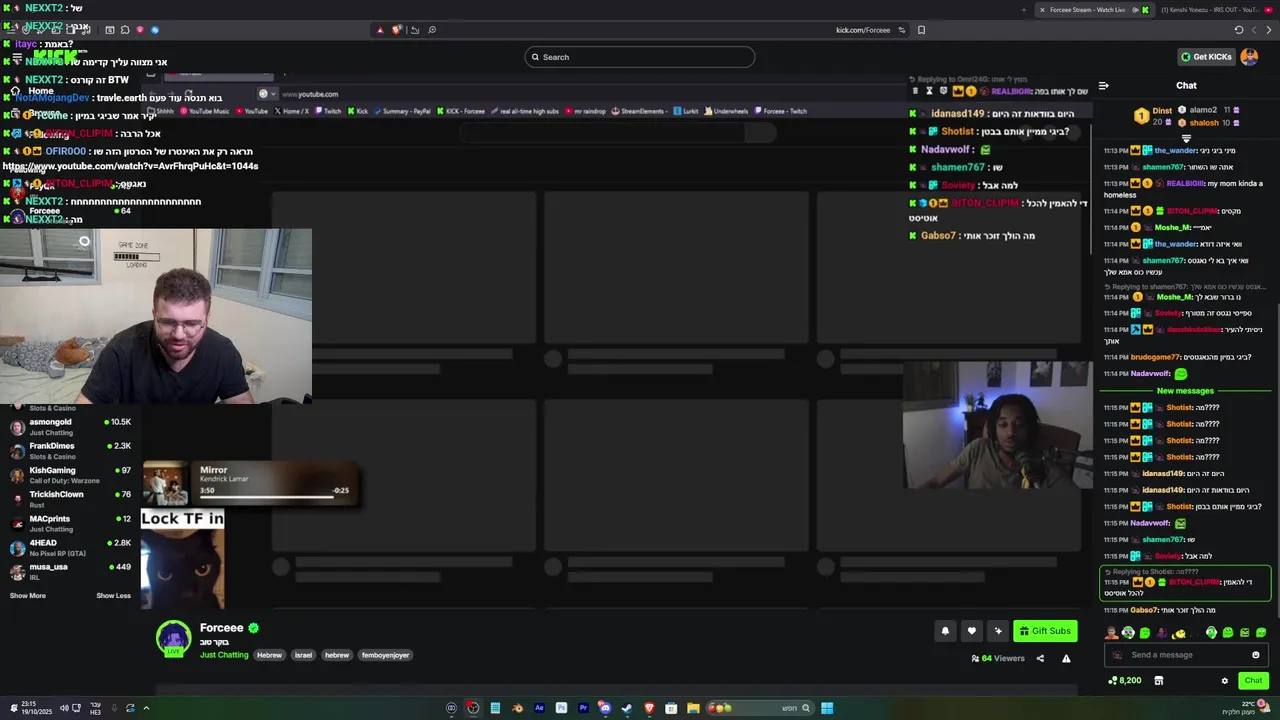Image resolution: width=1280 pixels, height=720 pixels.
Task: Click the Gift Subs button
Action: click(1045, 631)
